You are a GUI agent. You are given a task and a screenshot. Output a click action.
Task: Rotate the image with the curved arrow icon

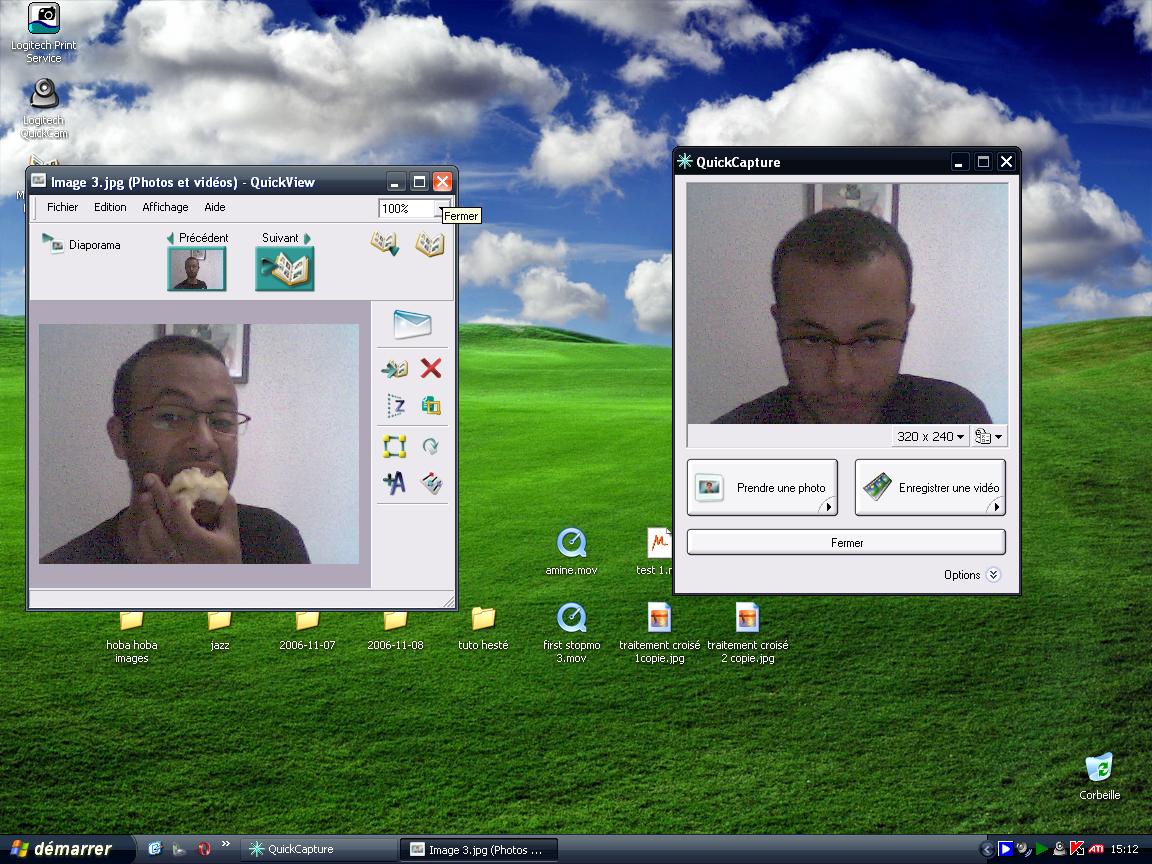point(431,446)
